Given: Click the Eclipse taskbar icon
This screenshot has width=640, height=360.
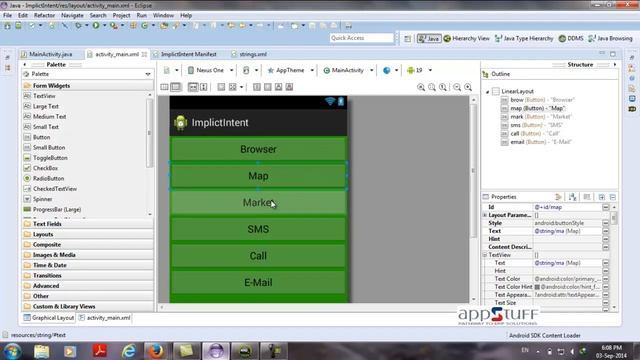Looking at the screenshot, I should pos(216,351).
